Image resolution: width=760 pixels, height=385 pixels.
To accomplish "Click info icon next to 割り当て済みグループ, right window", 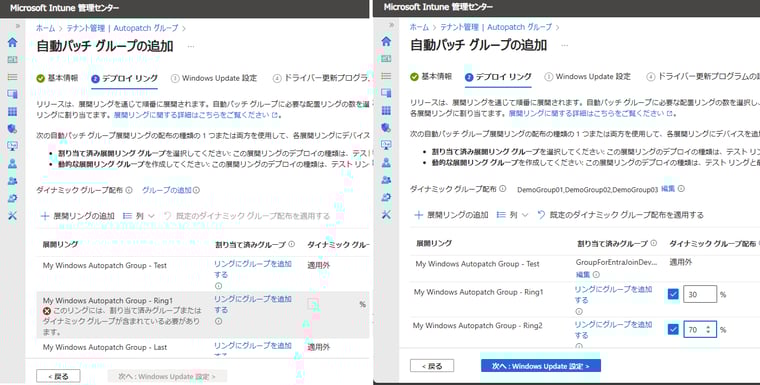I will pos(653,243).
